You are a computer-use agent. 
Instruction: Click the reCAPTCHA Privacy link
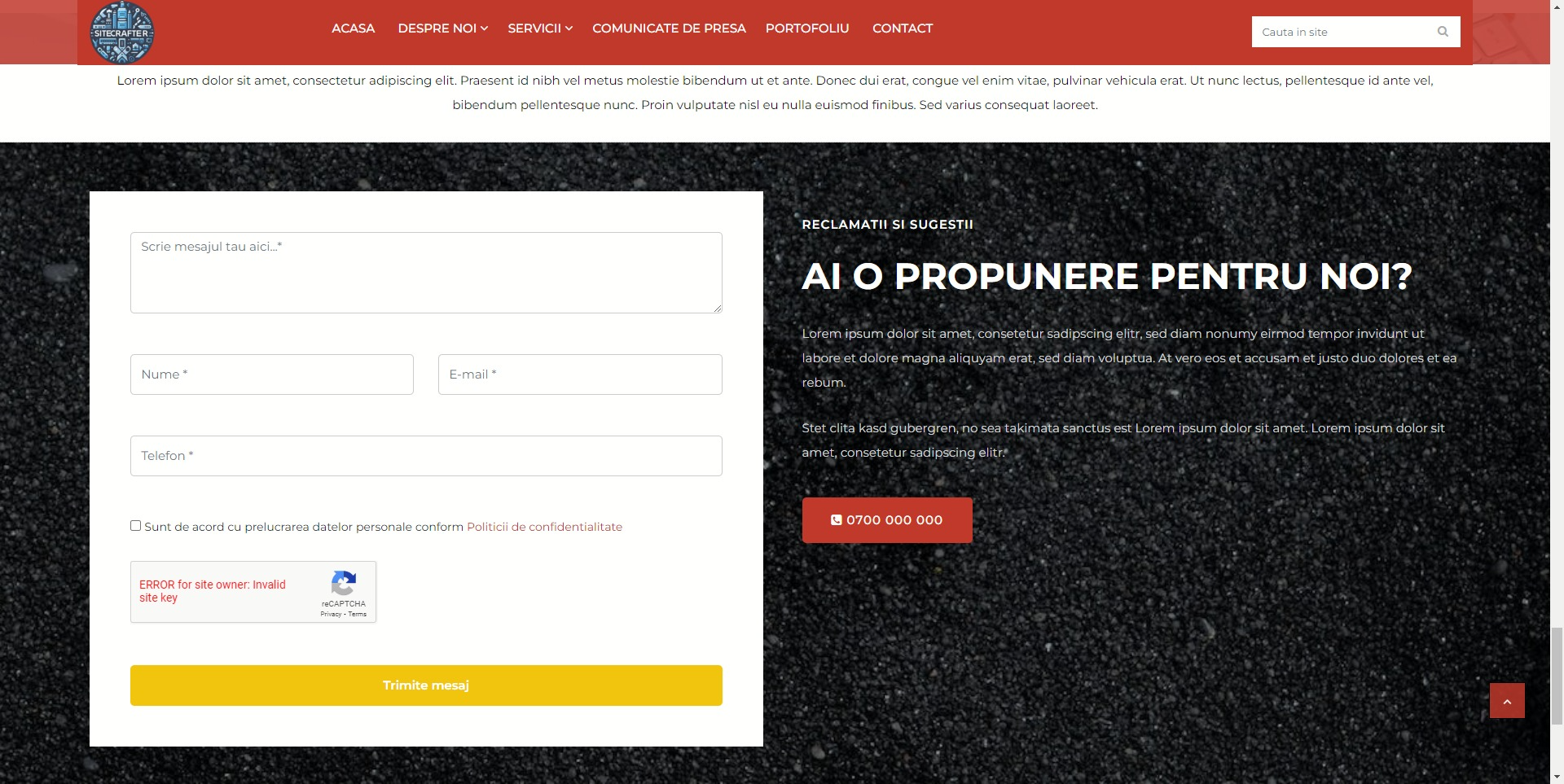(330, 614)
